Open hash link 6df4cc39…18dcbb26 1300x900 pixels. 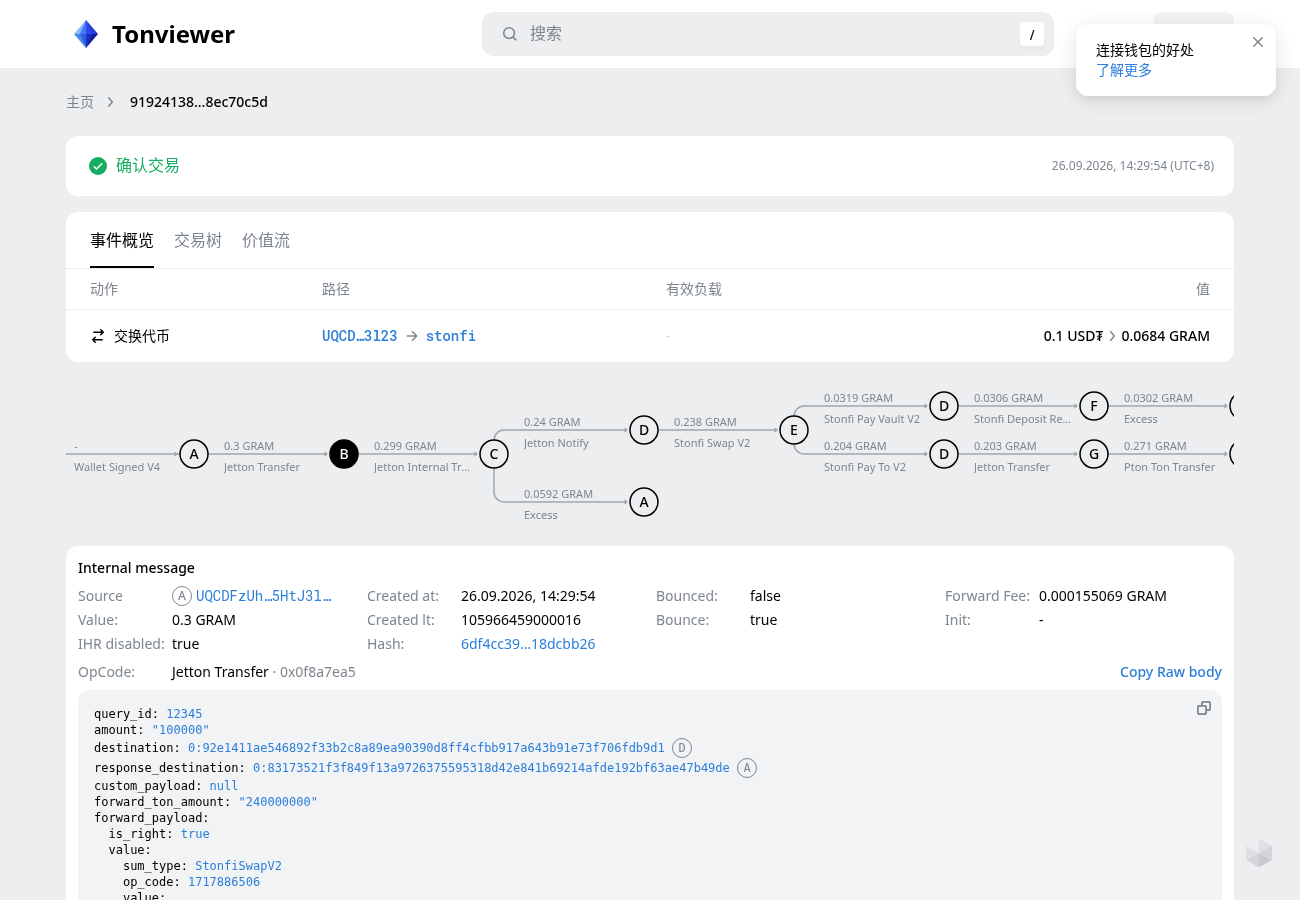(528, 644)
